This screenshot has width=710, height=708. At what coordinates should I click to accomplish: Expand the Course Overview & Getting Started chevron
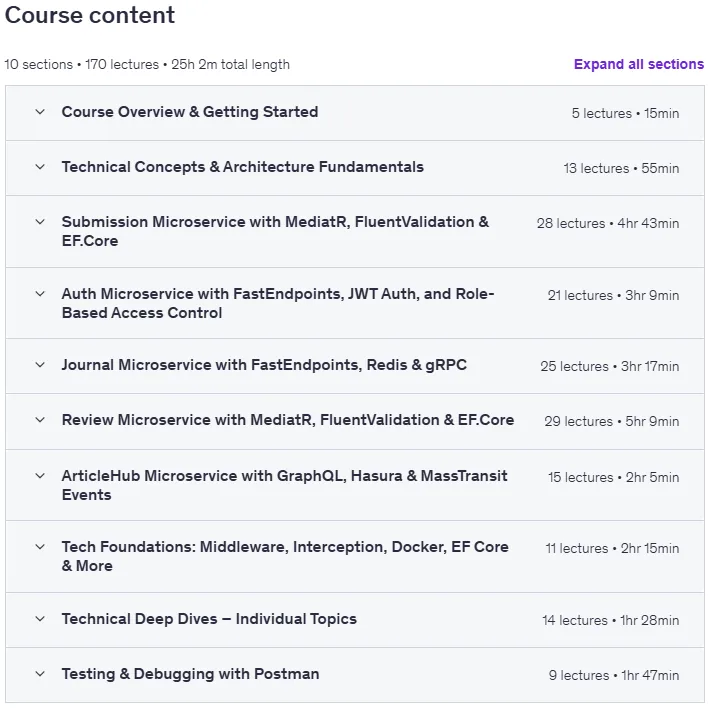(x=40, y=112)
